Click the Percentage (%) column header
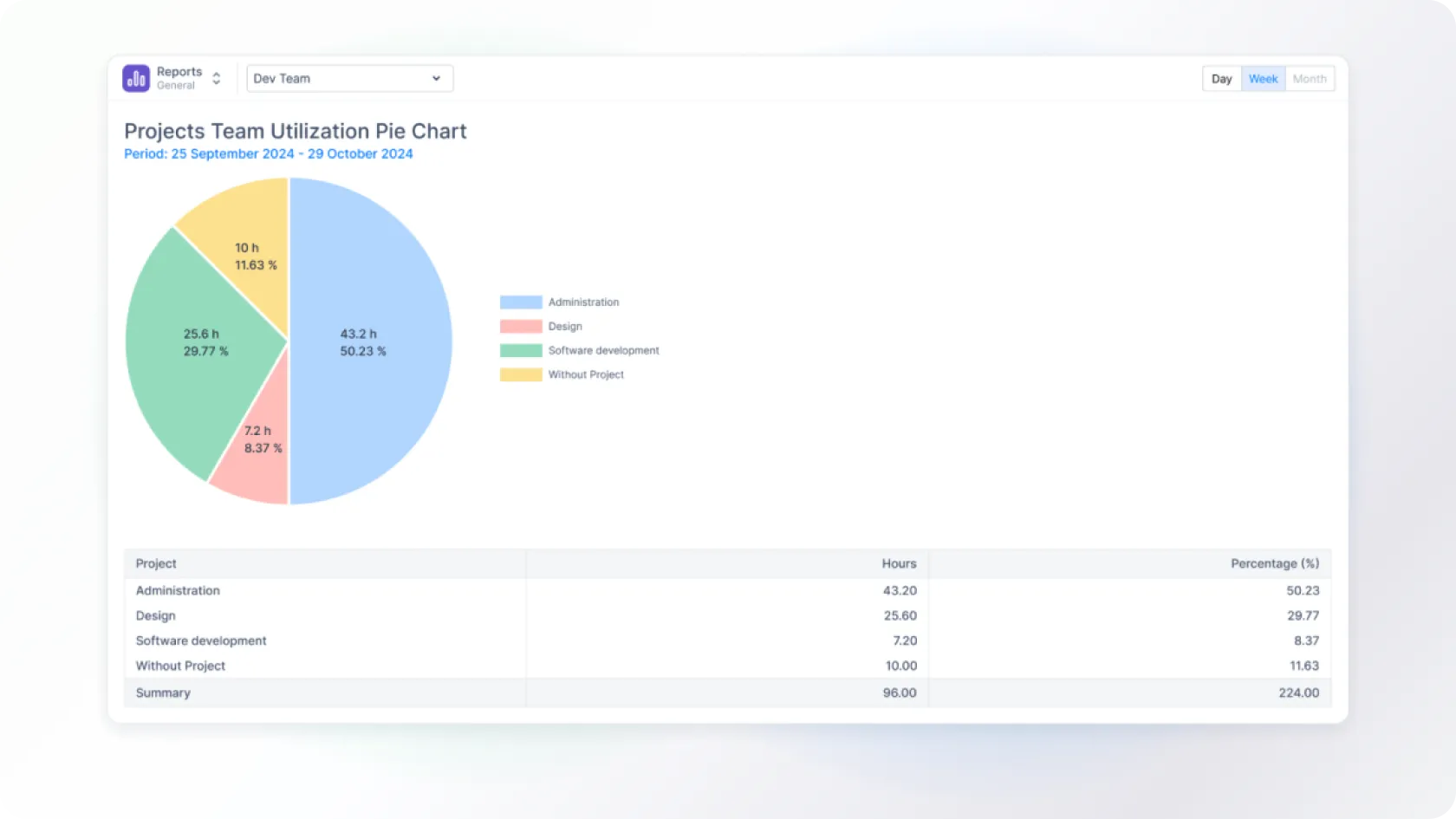This screenshot has width=1456, height=819. coord(1274,563)
